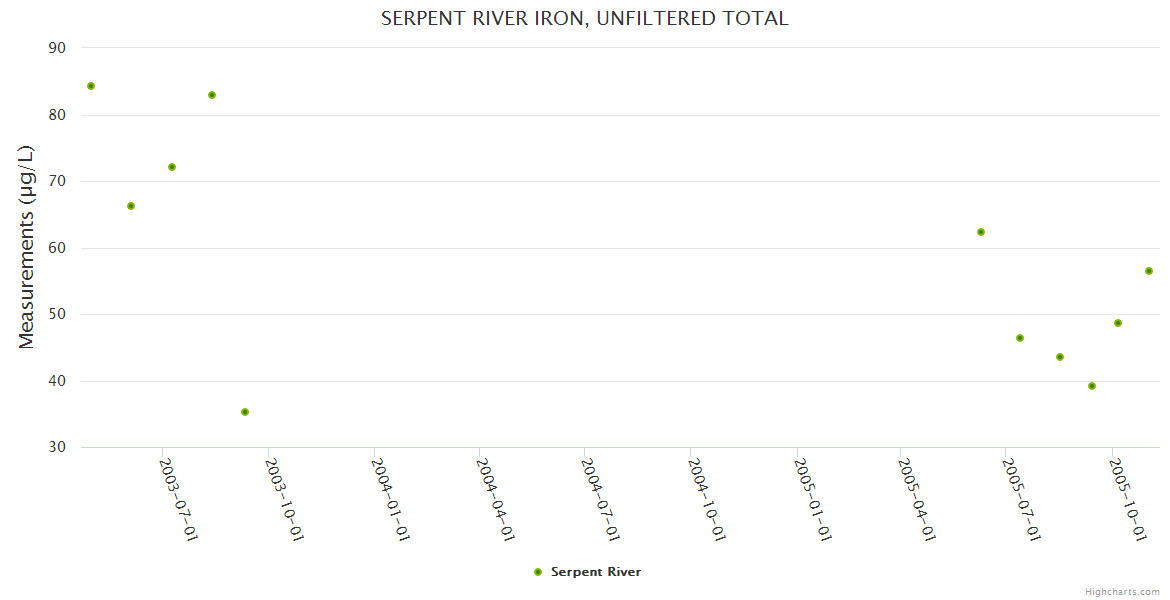Open the Highcharts.com credits link
Screen dimensions: 1170x600
[1122, 592]
